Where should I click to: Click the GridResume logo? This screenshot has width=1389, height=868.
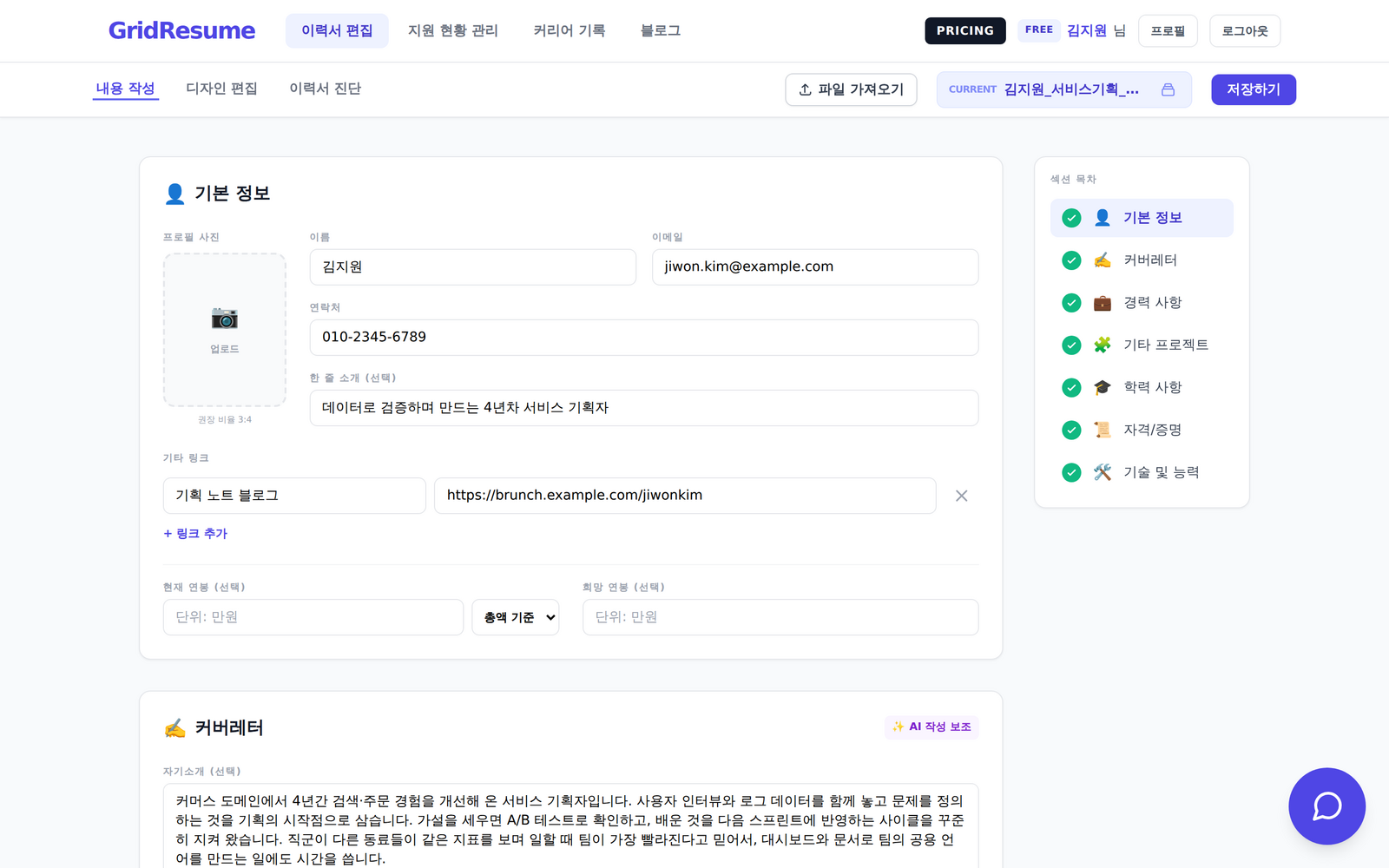coord(181,30)
